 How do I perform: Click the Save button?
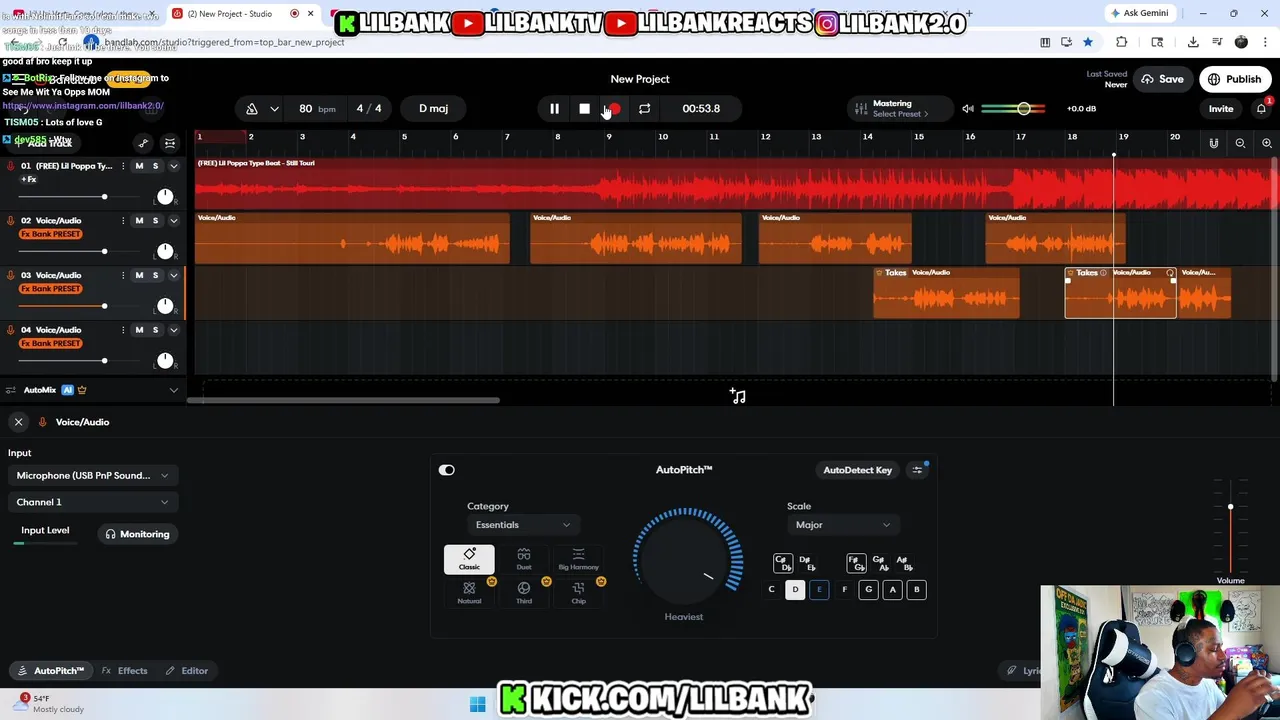(1162, 79)
